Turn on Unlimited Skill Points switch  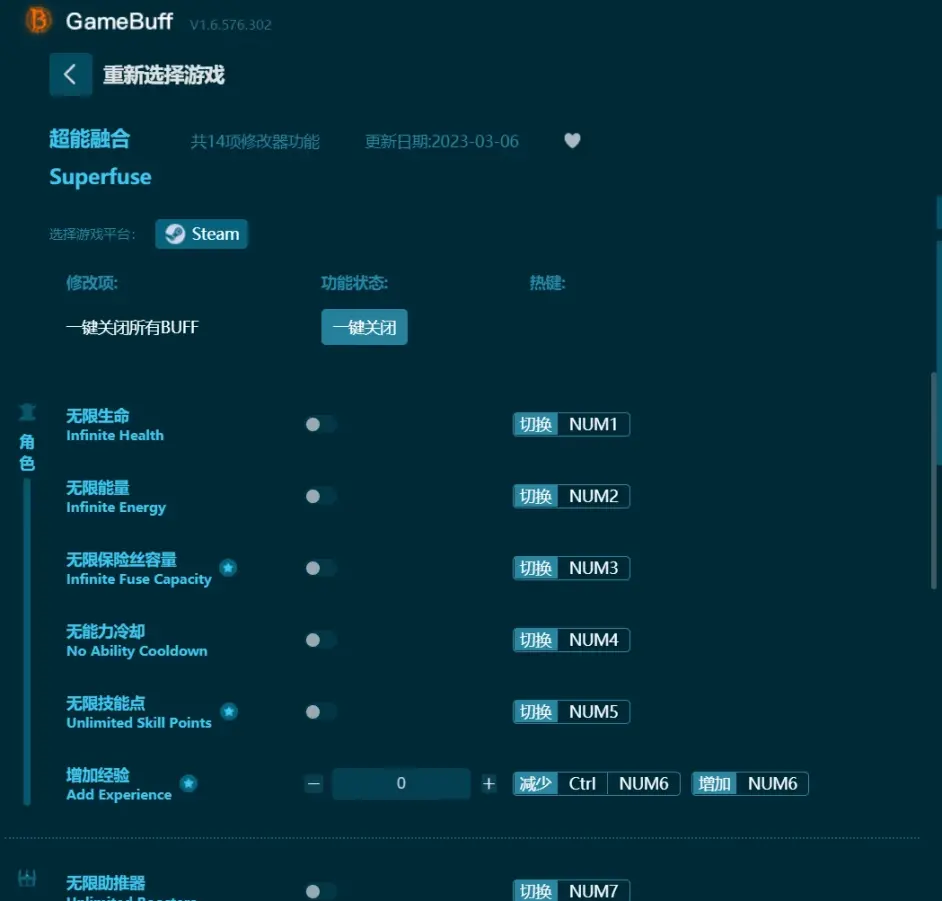pos(320,712)
